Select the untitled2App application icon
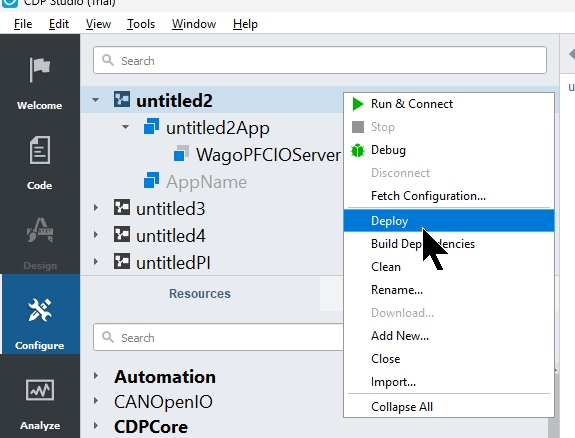Viewport: 575px width, 438px height. point(151,127)
